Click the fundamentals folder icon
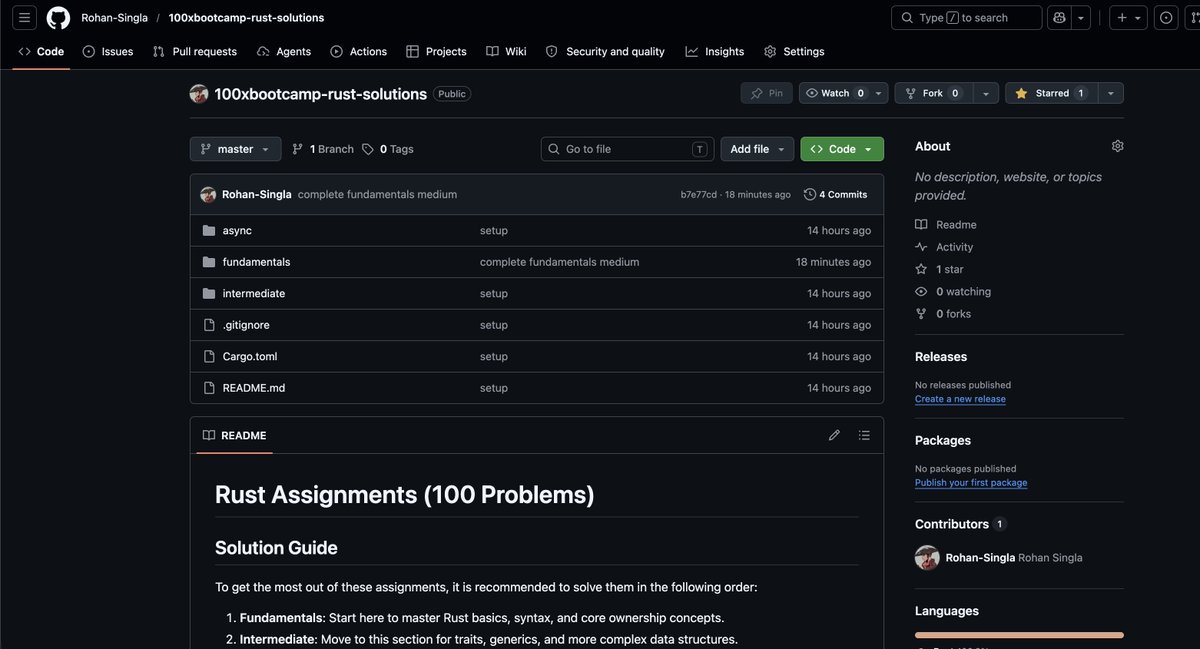 pyautogui.click(x=209, y=262)
